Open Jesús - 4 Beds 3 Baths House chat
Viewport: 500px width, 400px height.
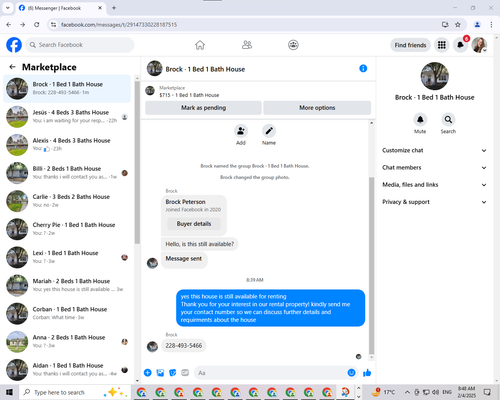click(67, 117)
